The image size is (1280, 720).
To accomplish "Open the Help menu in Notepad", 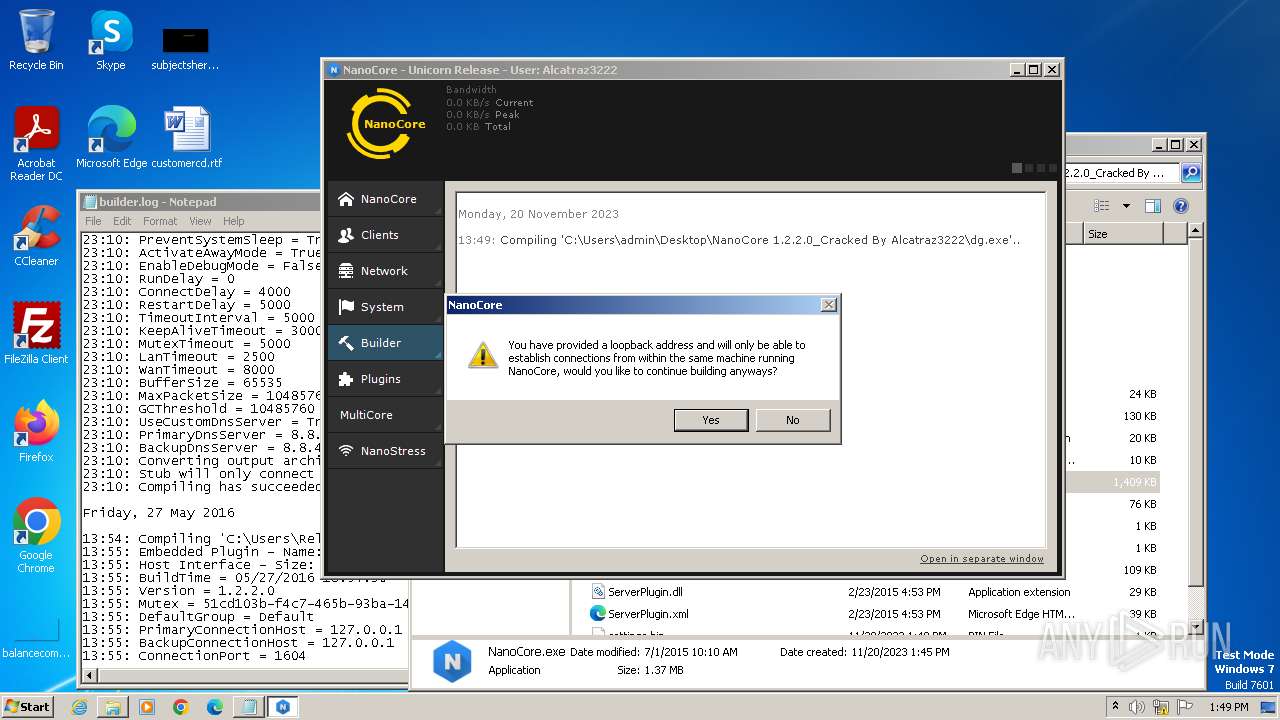I will click(233, 221).
